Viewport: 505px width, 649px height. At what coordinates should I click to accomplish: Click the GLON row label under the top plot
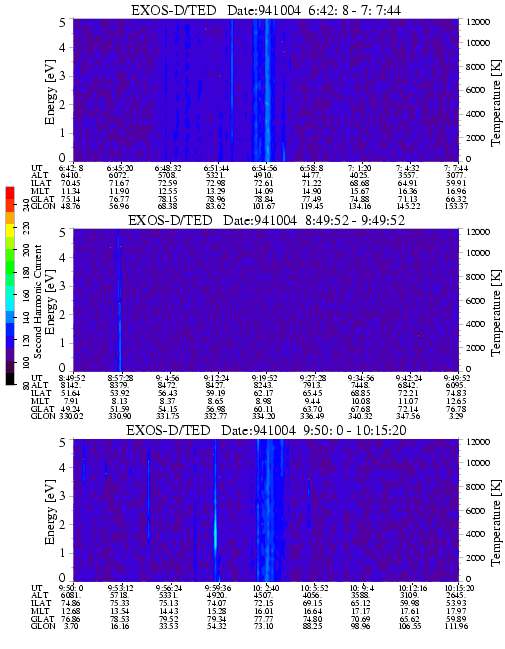[x=43, y=206]
